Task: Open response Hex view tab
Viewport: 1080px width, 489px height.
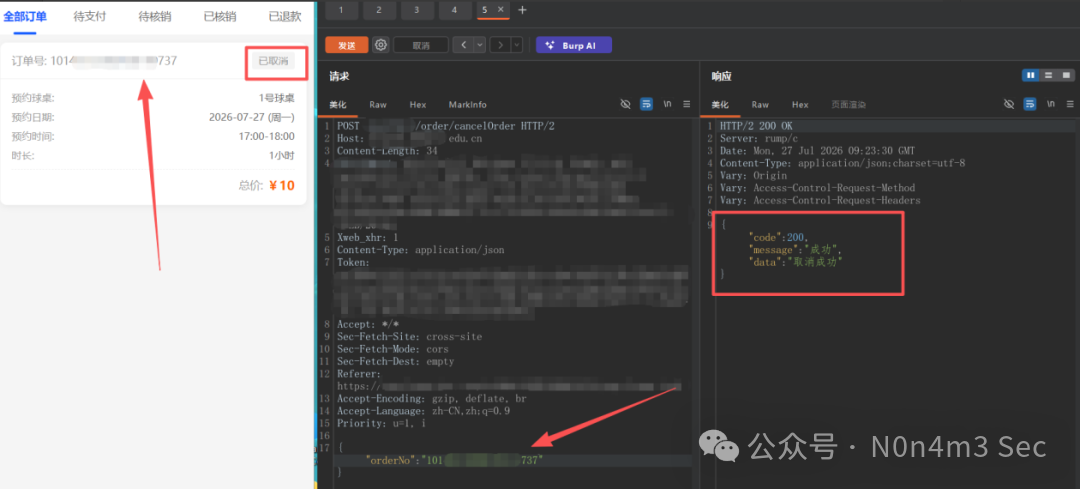Action: click(800, 105)
